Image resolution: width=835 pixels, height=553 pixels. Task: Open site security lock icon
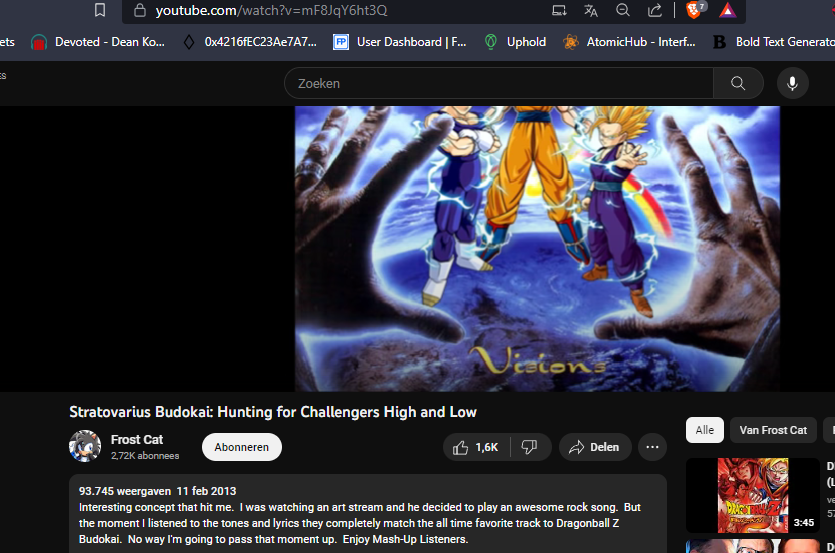click(x=140, y=10)
